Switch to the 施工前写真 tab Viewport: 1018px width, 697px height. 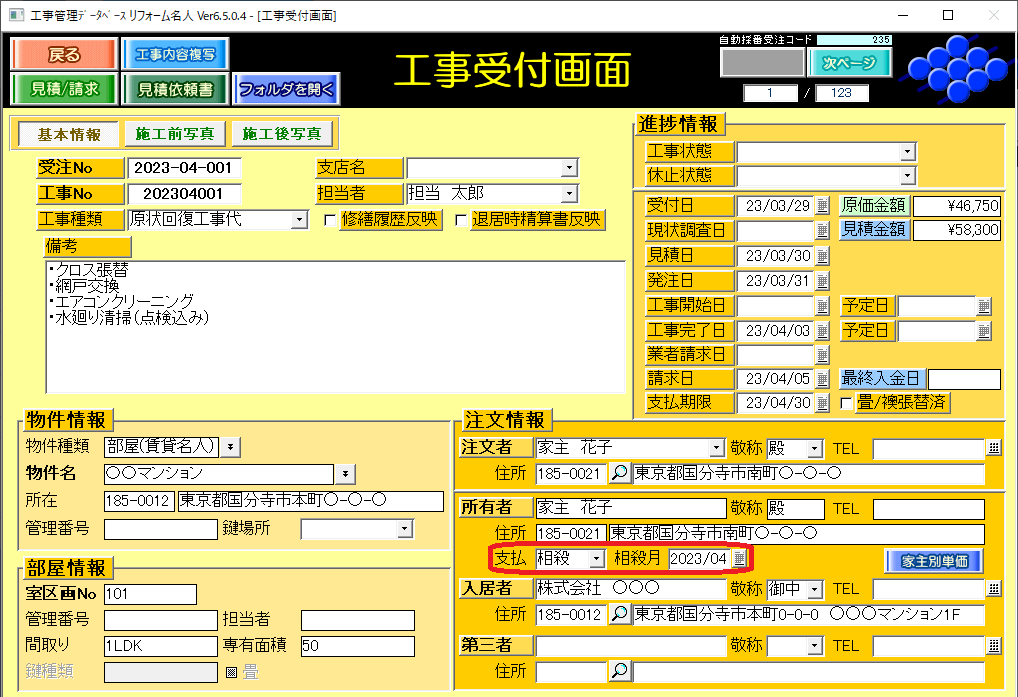[x=175, y=134]
